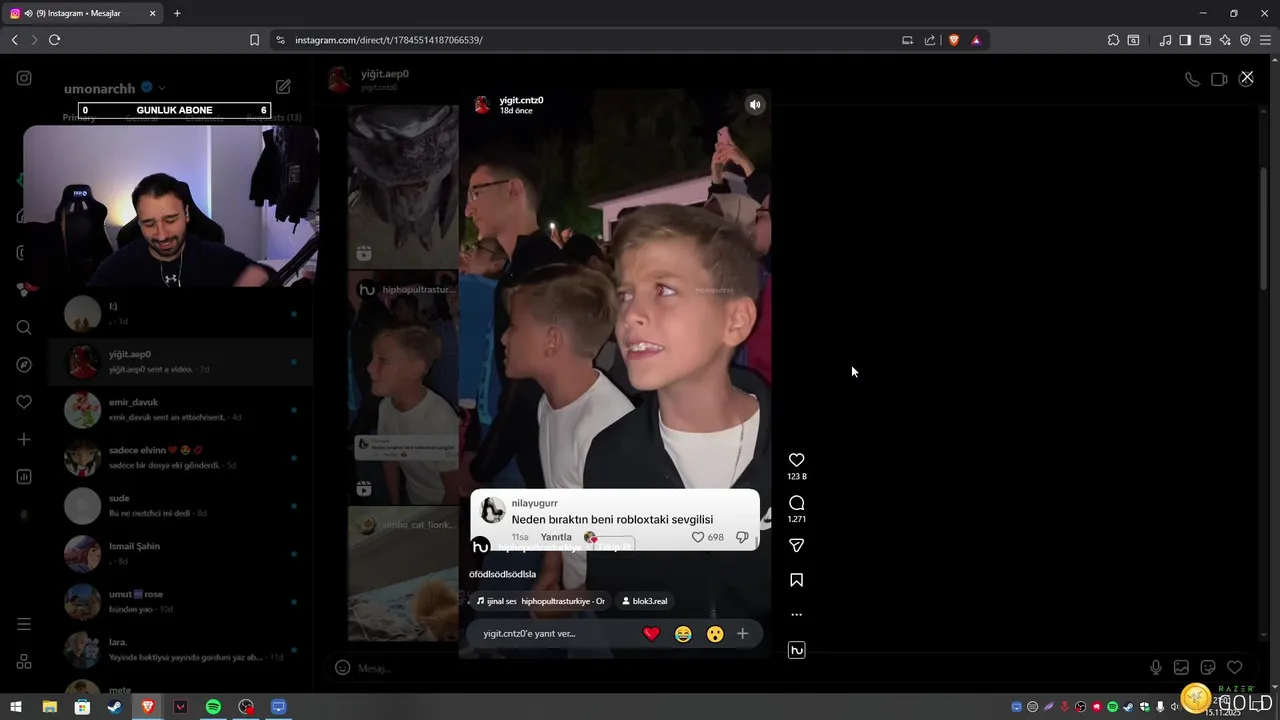
Task: Open the Windows Start menu
Action: (16, 707)
